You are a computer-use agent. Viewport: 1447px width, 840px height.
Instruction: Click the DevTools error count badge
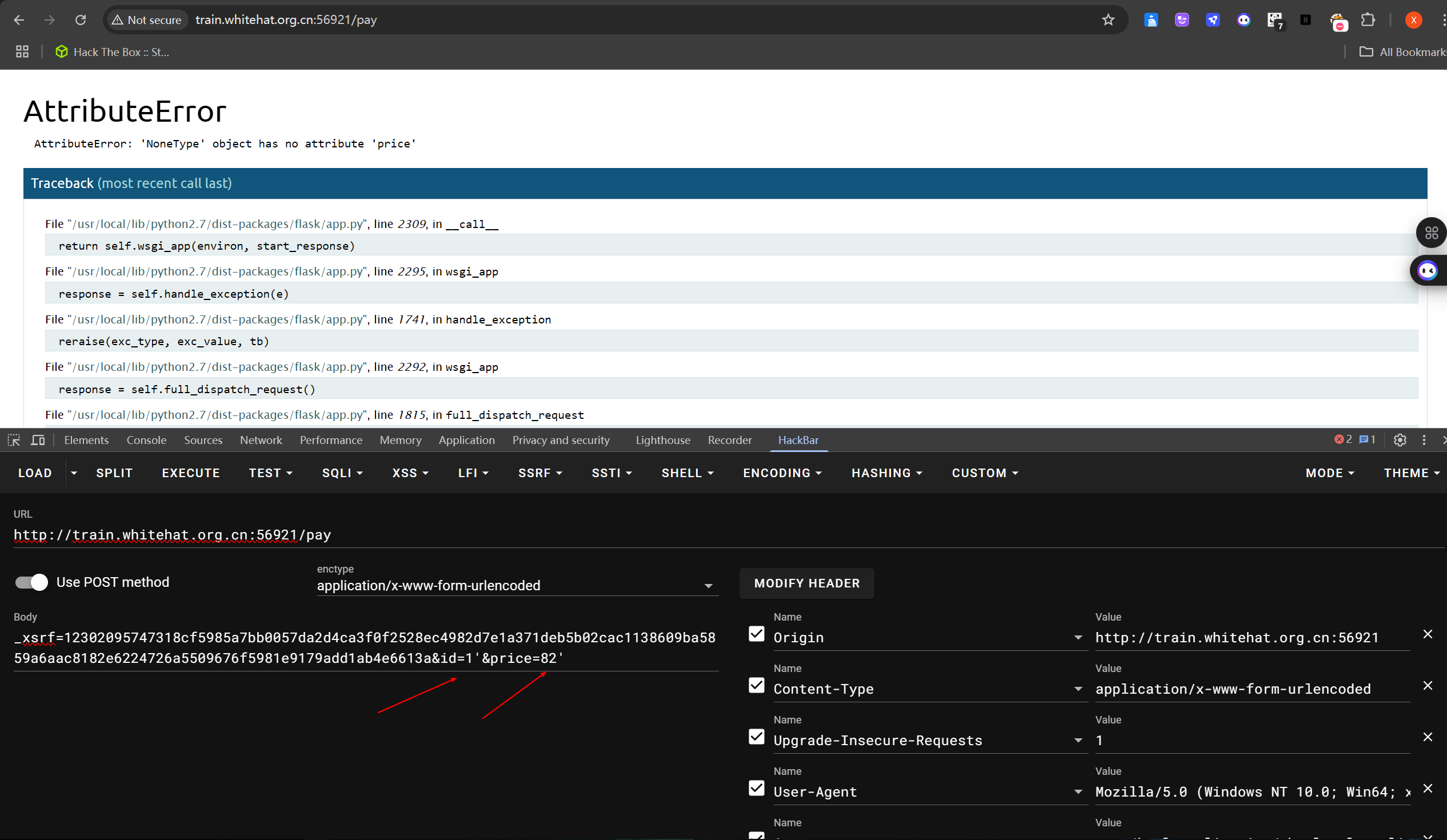1343,439
